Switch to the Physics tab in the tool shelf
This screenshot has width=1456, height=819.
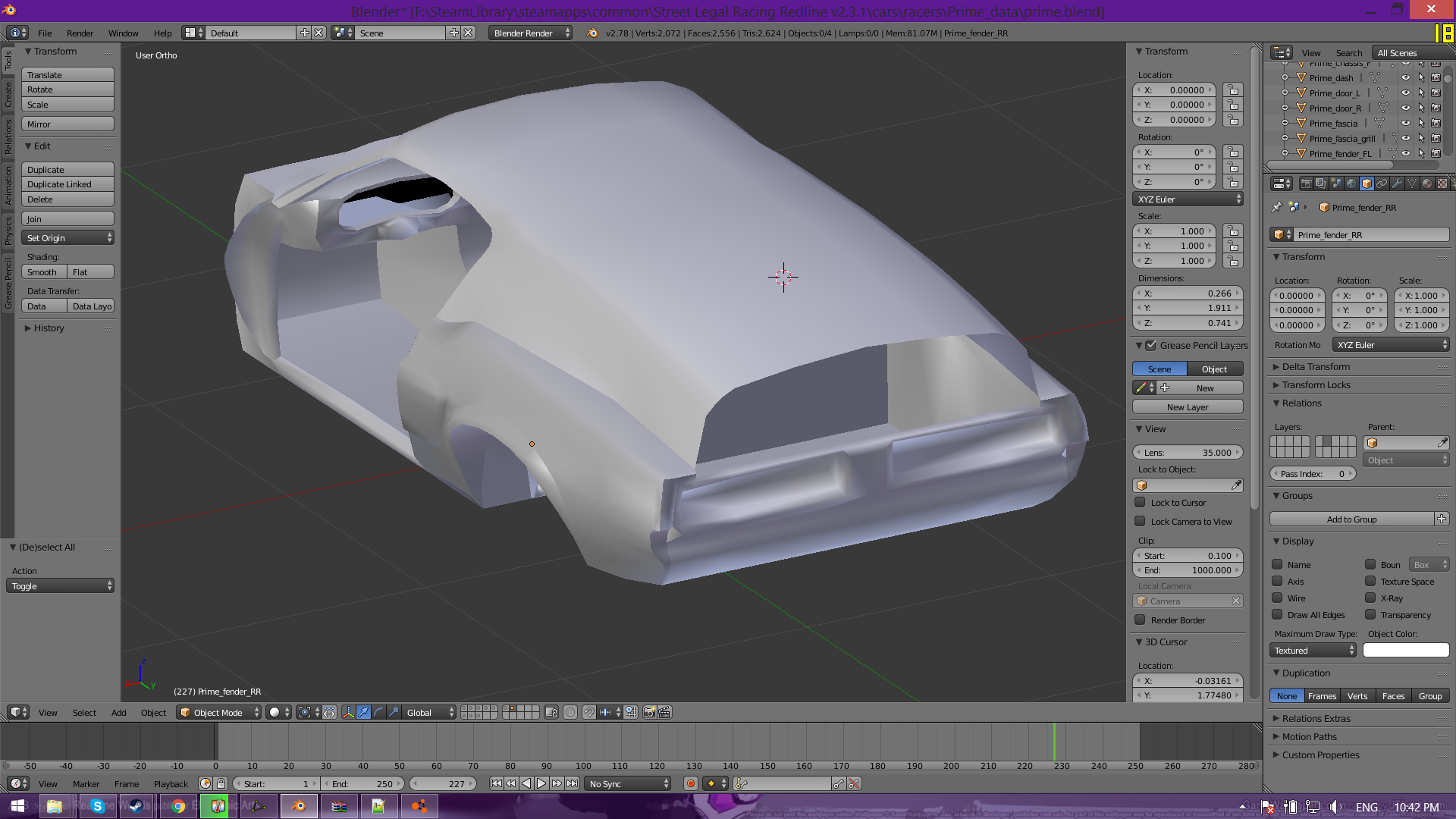pyautogui.click(x=8, y=230)
